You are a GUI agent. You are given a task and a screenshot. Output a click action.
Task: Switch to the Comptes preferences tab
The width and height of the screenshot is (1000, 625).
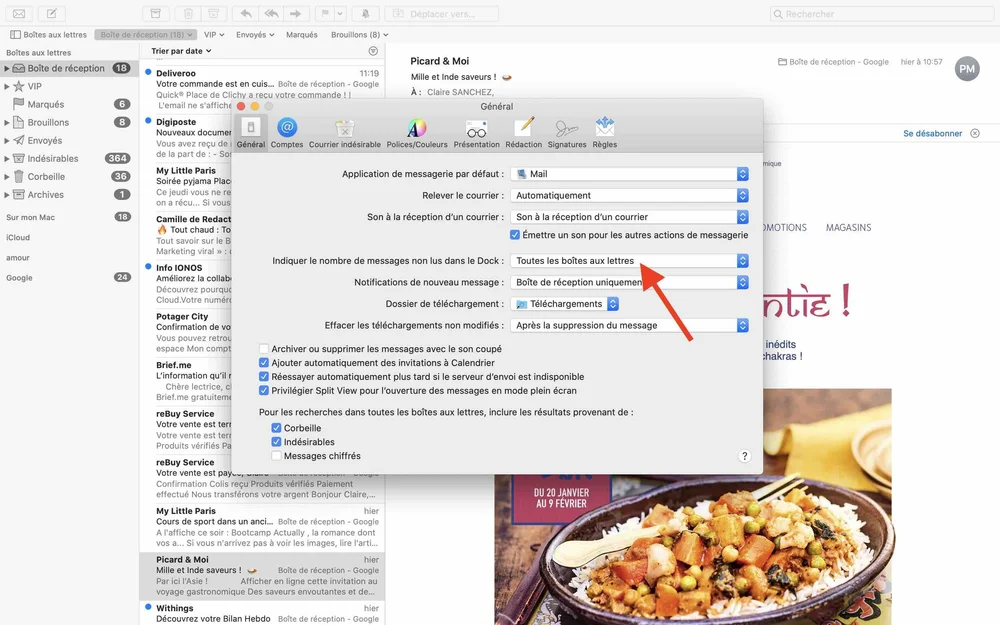[287, 133]
